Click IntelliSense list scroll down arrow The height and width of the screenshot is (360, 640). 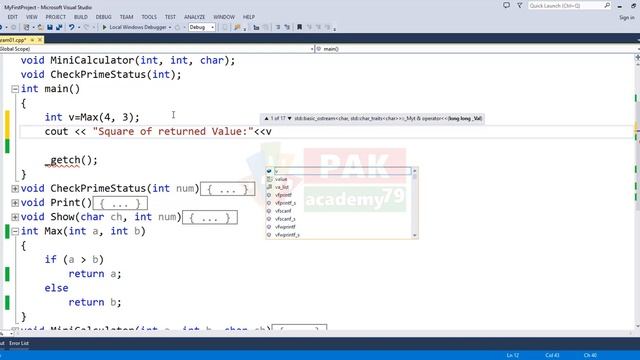coord(415,236)
